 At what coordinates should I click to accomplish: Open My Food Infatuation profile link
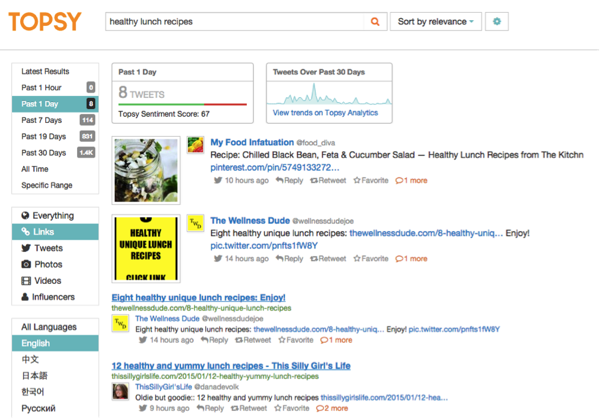[x=252, y=142]
